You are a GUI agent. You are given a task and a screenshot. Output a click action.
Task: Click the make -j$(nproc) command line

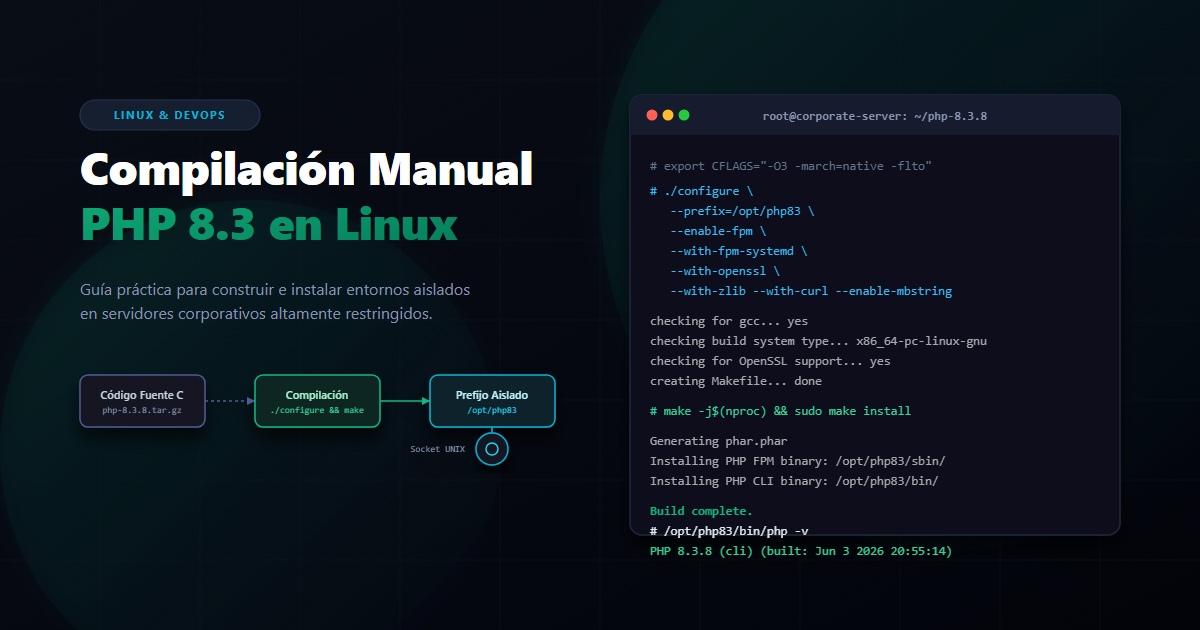tap(780, 411)
